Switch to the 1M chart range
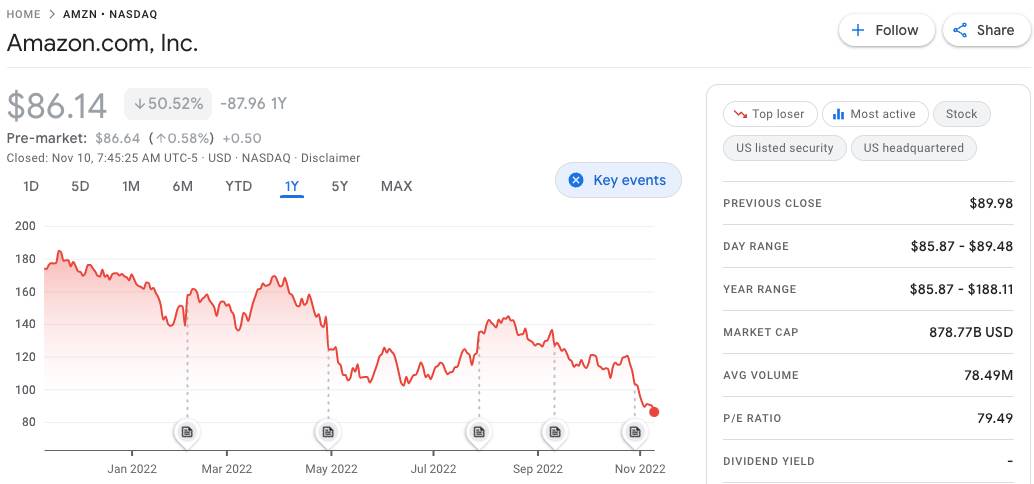This screenshot has width=1034, height=484. (131, 186)
